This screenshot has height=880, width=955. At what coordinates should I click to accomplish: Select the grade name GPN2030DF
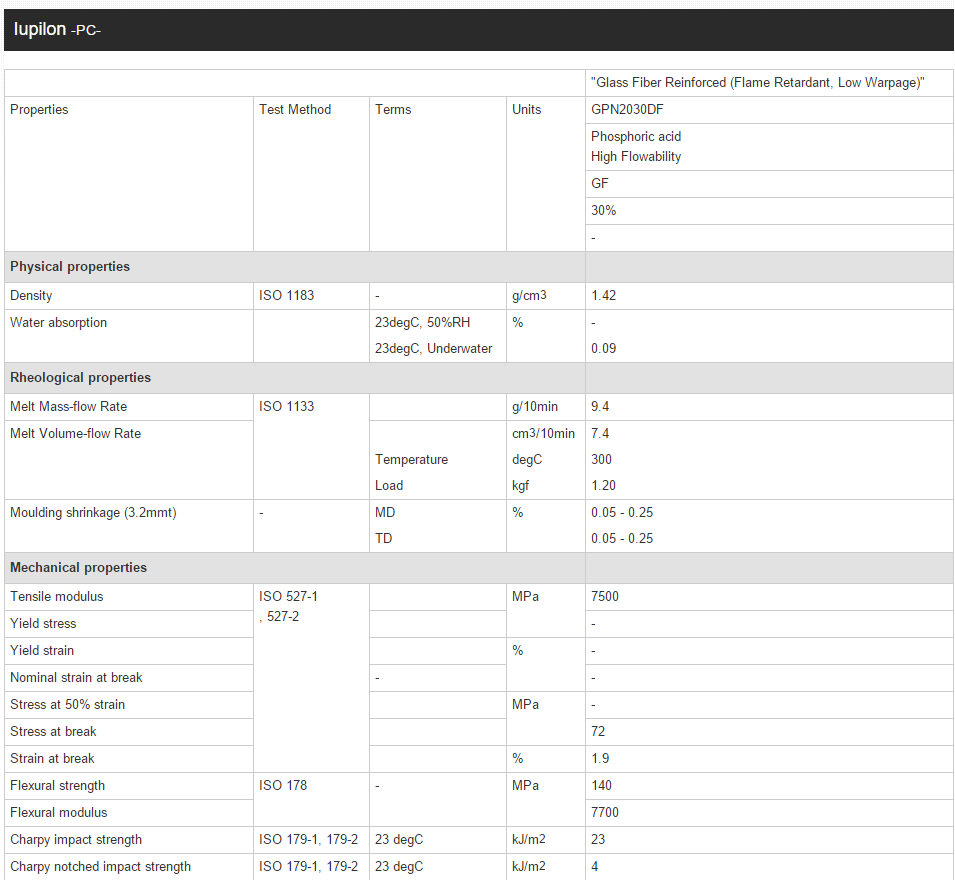click(x=627, y=110)
